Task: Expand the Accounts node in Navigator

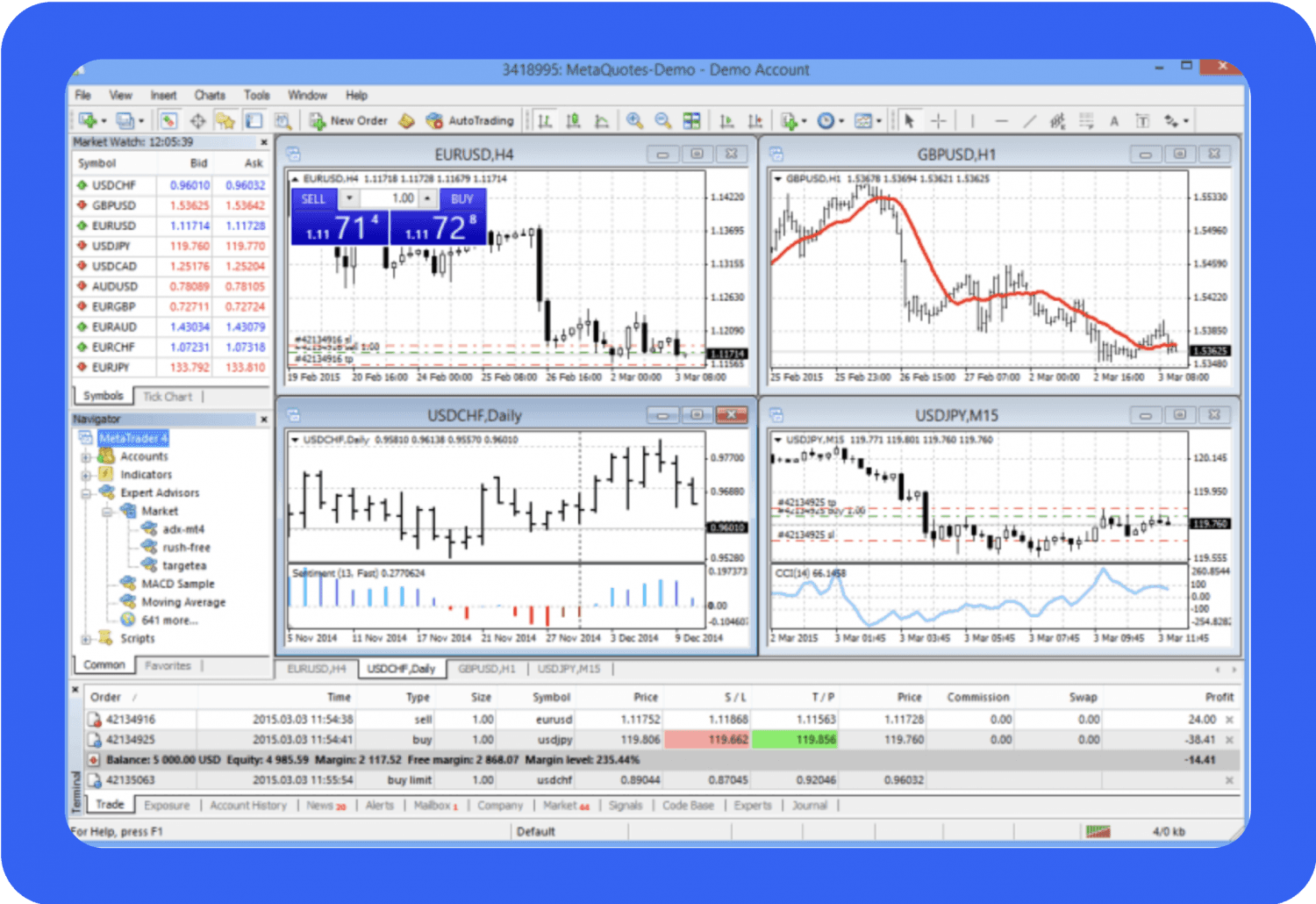Action: (x=85, y=457)
